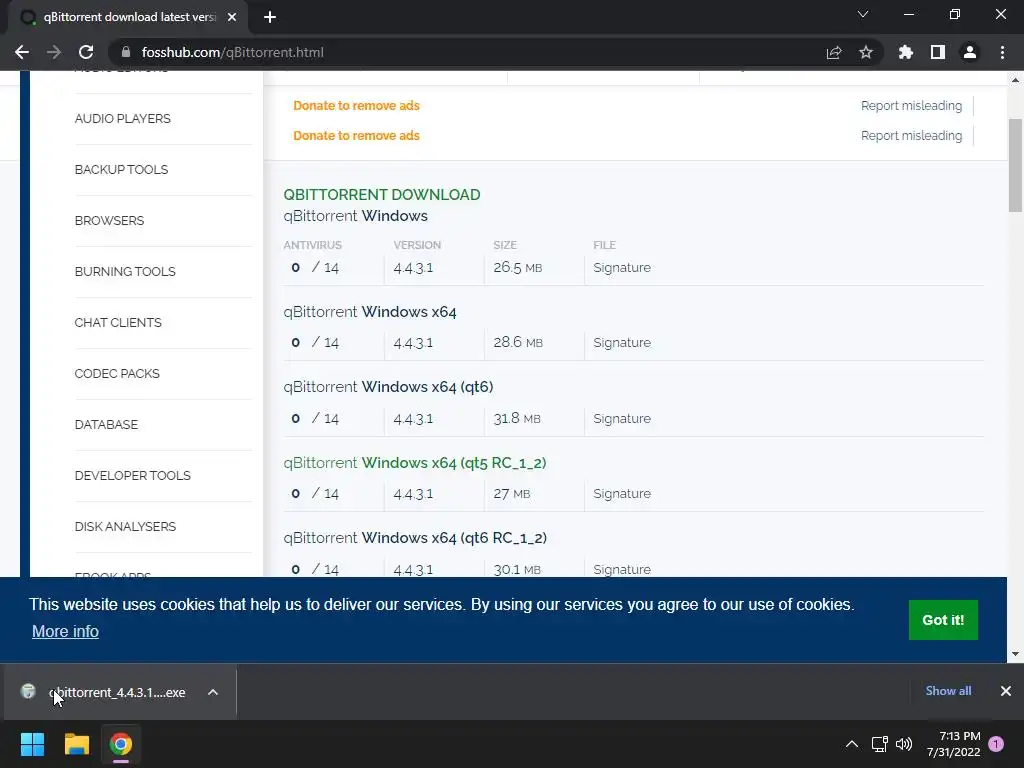
Task: Click the second Donate to remove ads link
Action: 357,136
